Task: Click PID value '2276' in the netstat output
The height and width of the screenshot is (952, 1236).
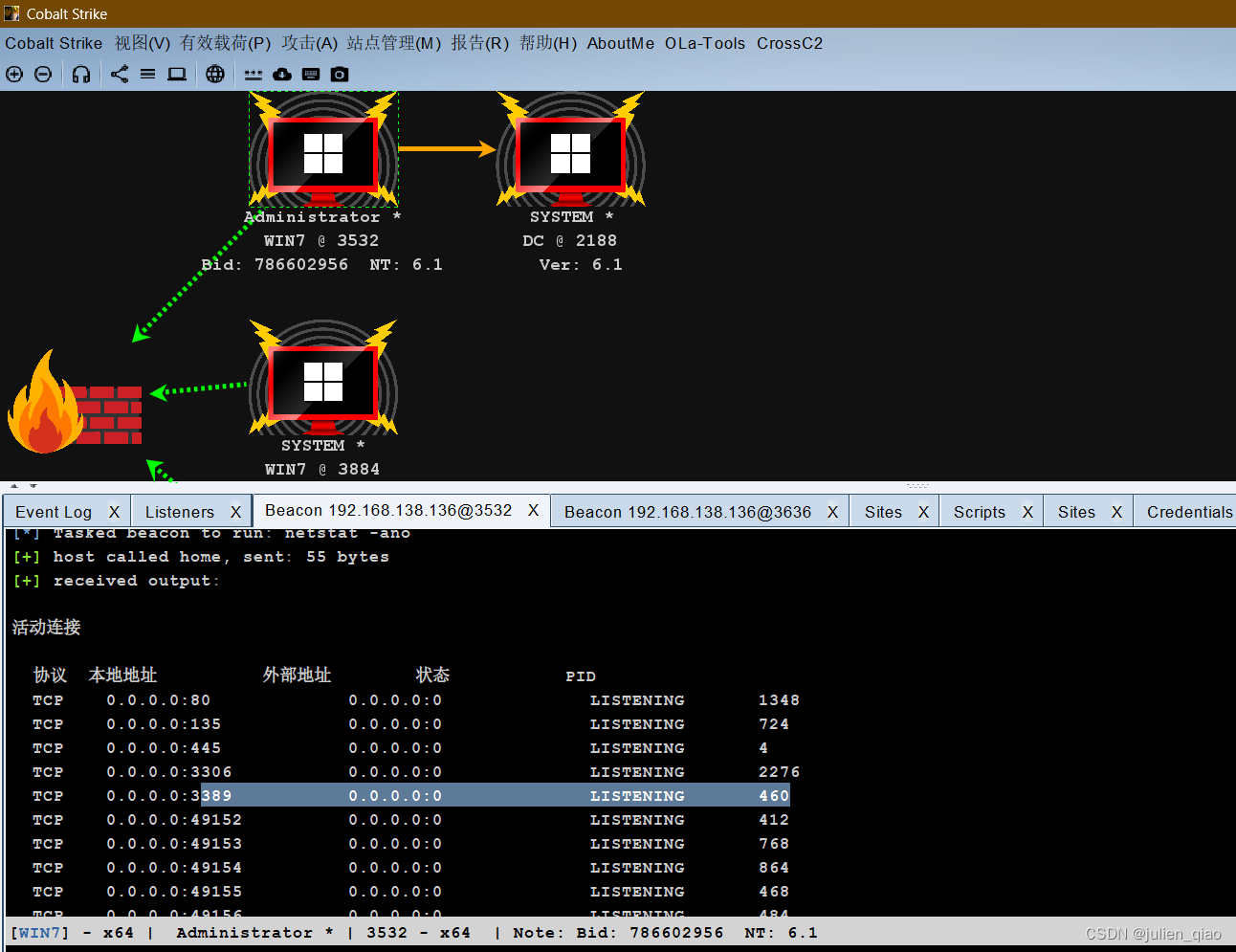Action: click(x=779, y=772)
